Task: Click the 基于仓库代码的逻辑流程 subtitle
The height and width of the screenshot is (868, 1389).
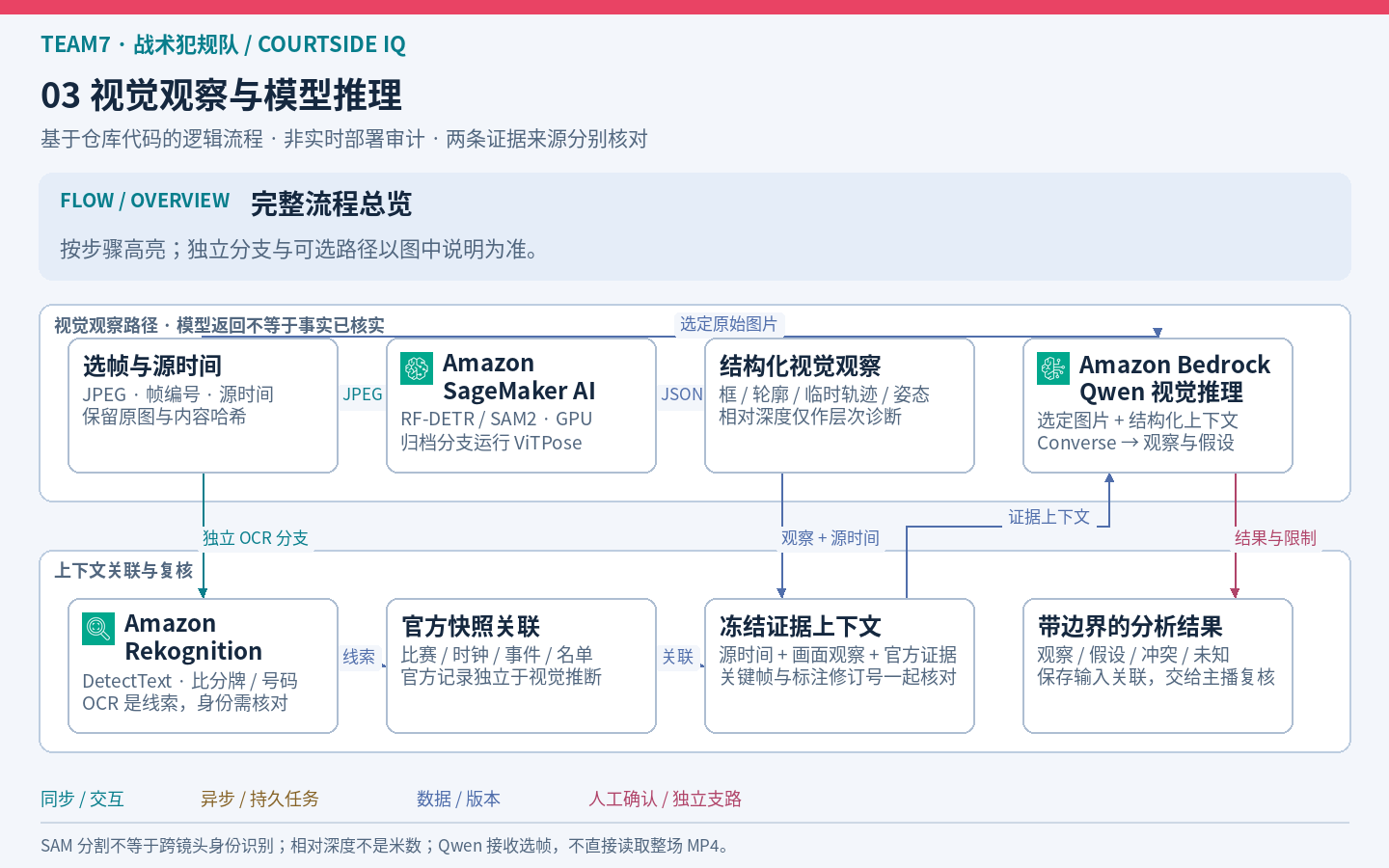Action: 344,139
